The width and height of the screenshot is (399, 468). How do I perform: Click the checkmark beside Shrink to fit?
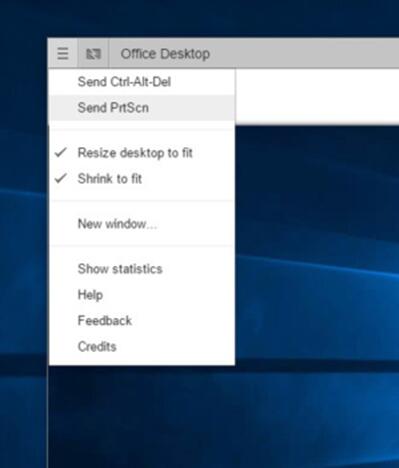point(61,178)
